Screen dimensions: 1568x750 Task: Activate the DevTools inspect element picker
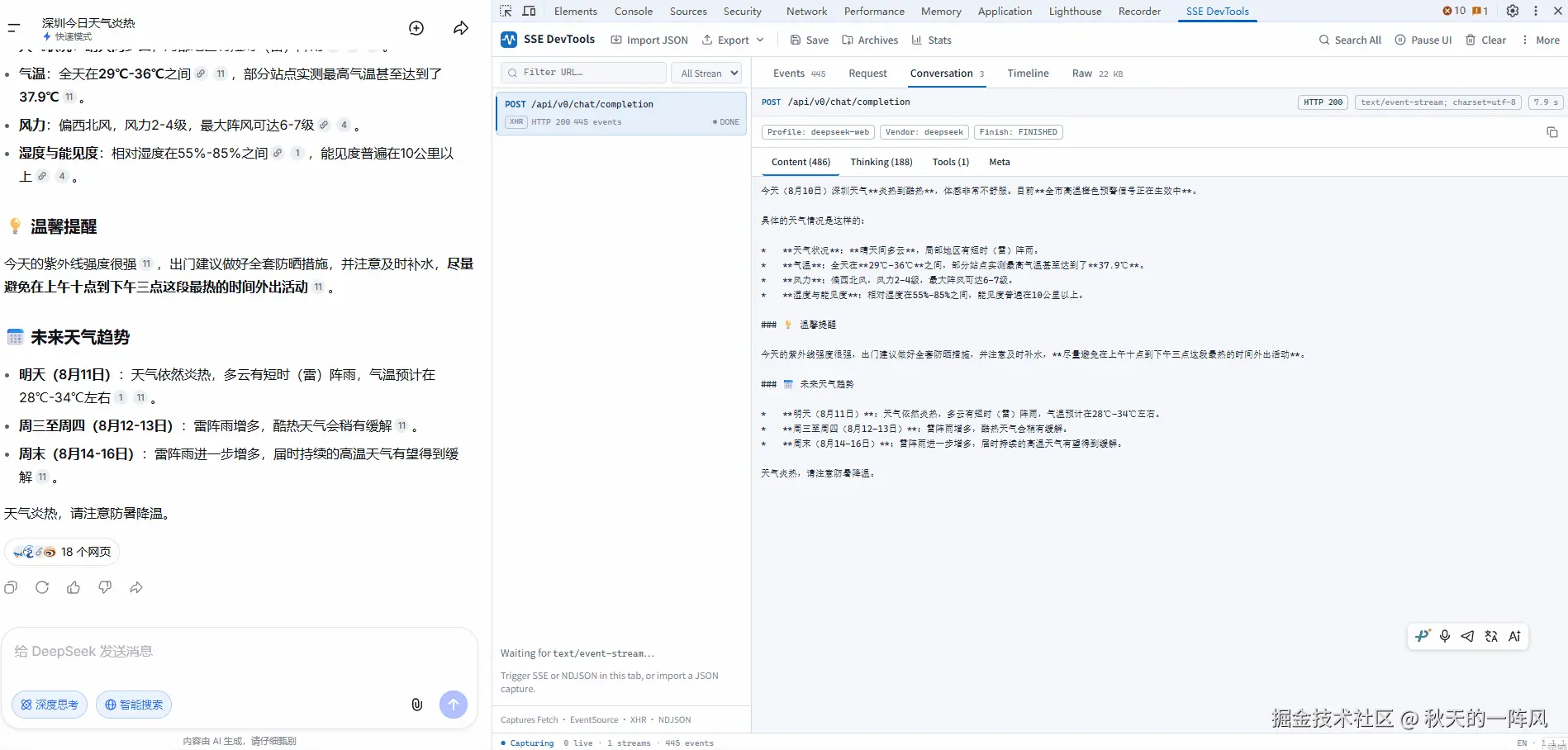506,11
